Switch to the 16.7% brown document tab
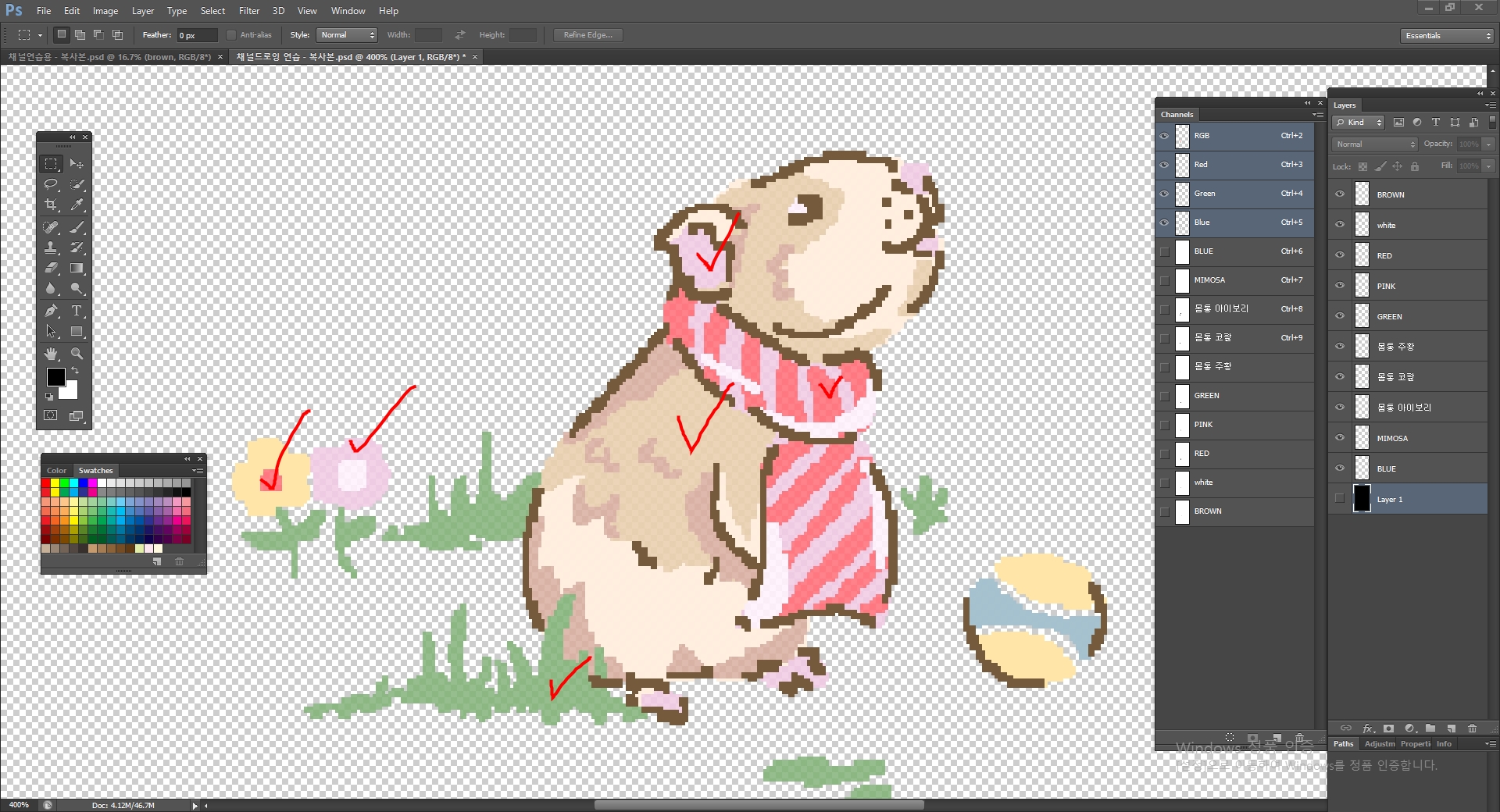Screen dimensions: 1500x812 [110, 57]
